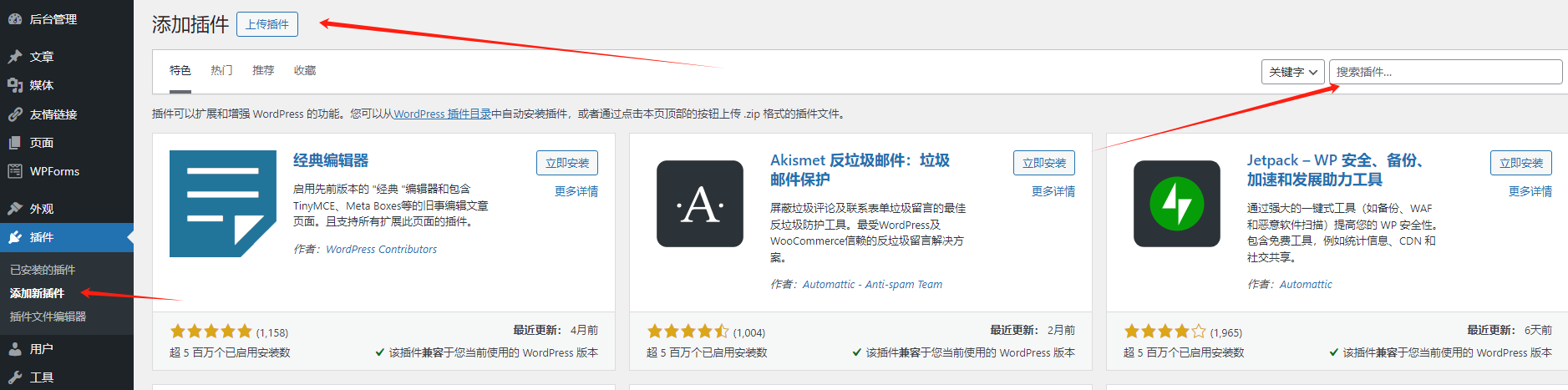Click the 友情链接 chain icon
This screenshot has width=1568, height=390.
click(x=15, y=114)
